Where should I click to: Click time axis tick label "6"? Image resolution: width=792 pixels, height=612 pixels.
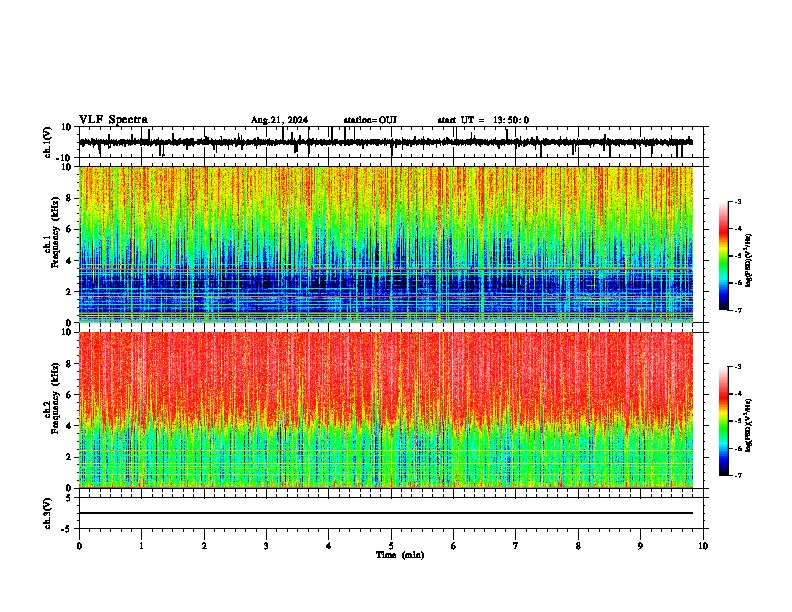(454, 546)
